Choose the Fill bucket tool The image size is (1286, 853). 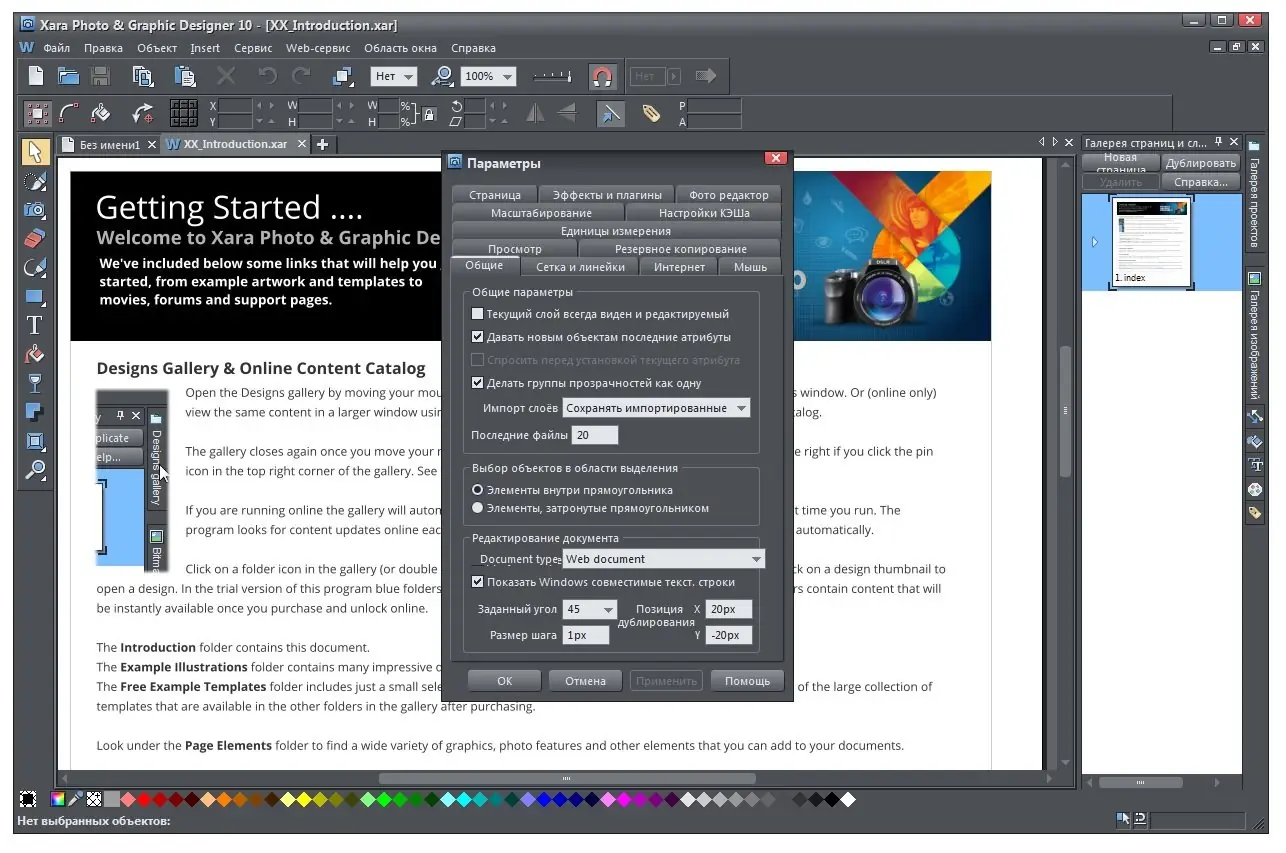[x=35, y=354]
